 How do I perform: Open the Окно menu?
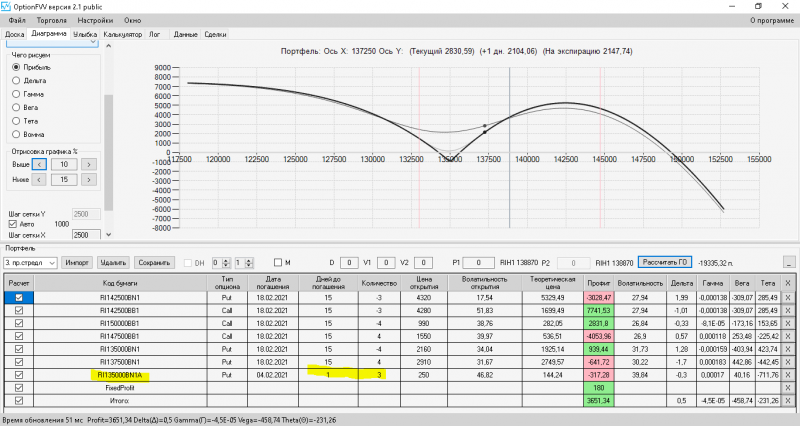pos(132,20)
